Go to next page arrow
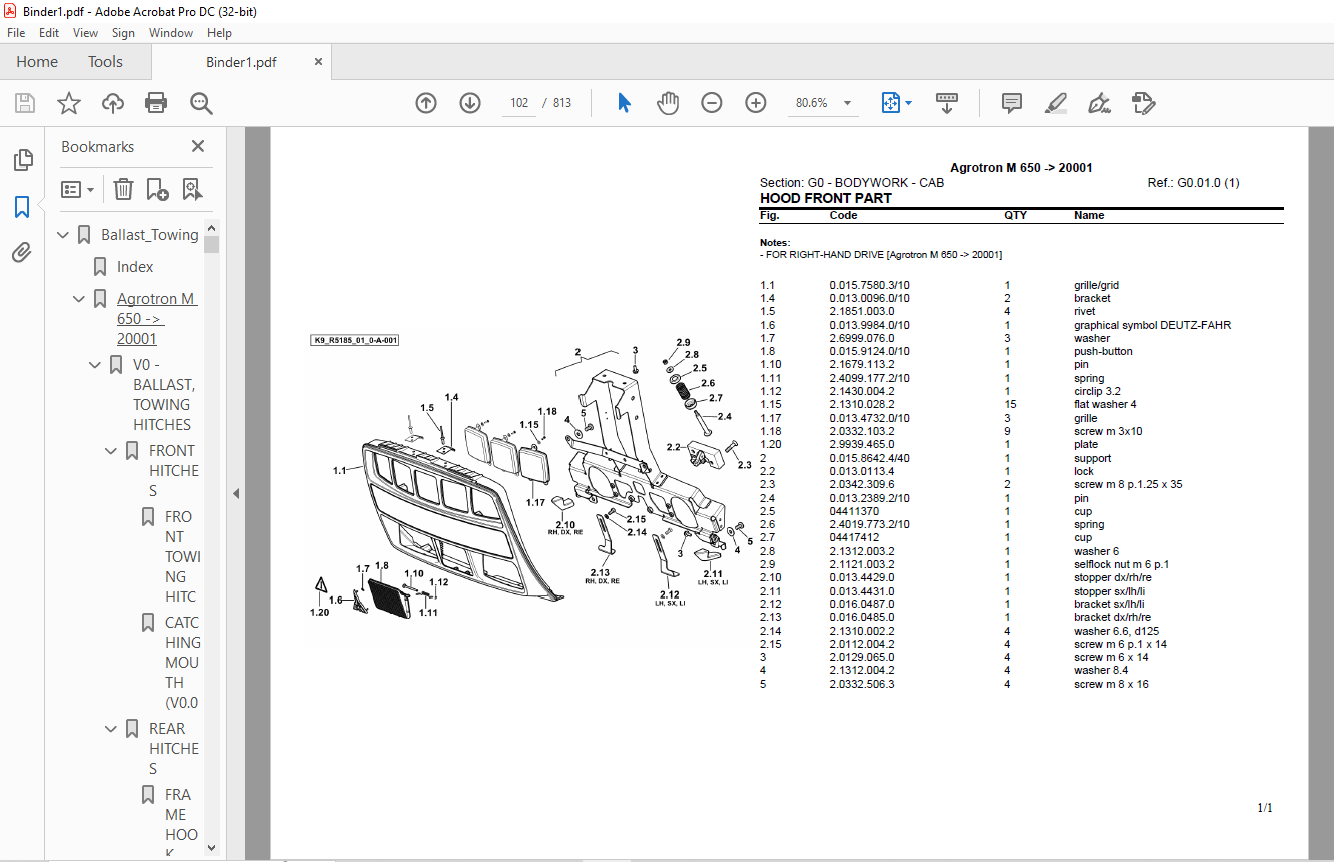The height and width of the screenshot is (862, 1334). click(470, 103)
